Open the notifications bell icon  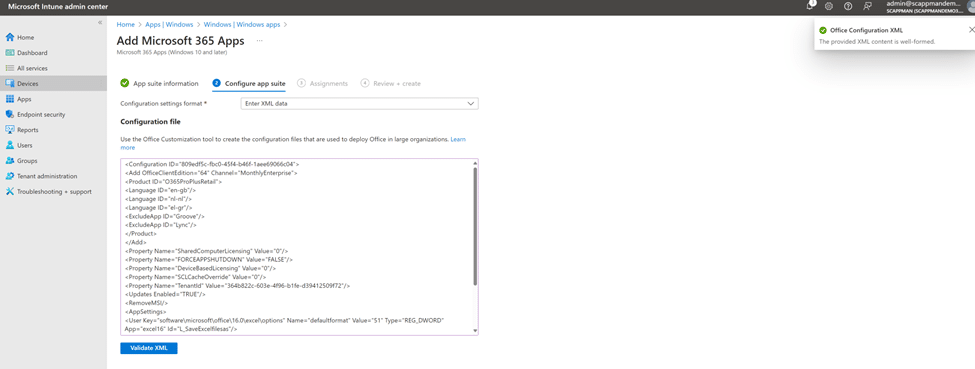(810, 6)
